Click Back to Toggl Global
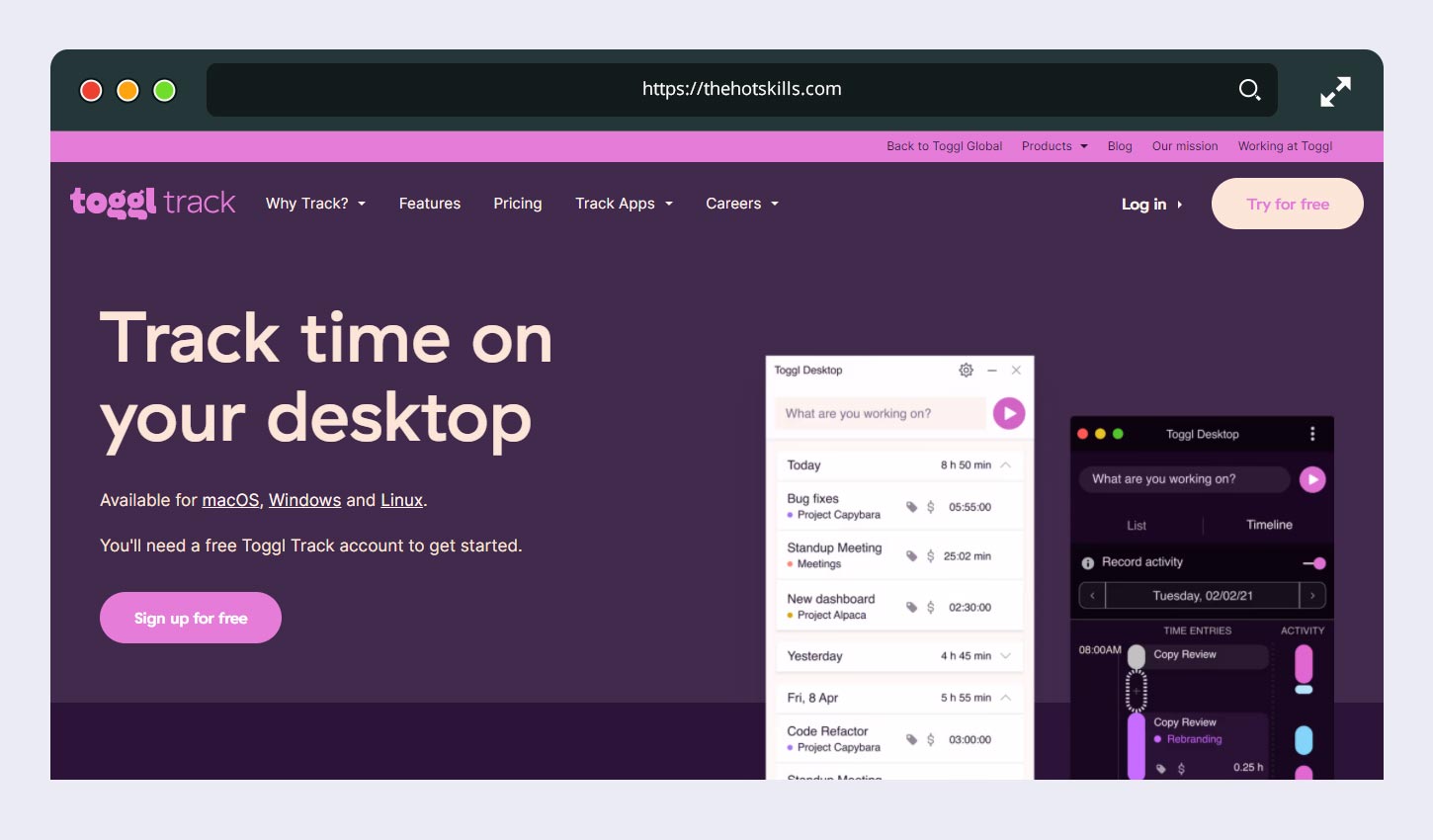 (944, 146)
